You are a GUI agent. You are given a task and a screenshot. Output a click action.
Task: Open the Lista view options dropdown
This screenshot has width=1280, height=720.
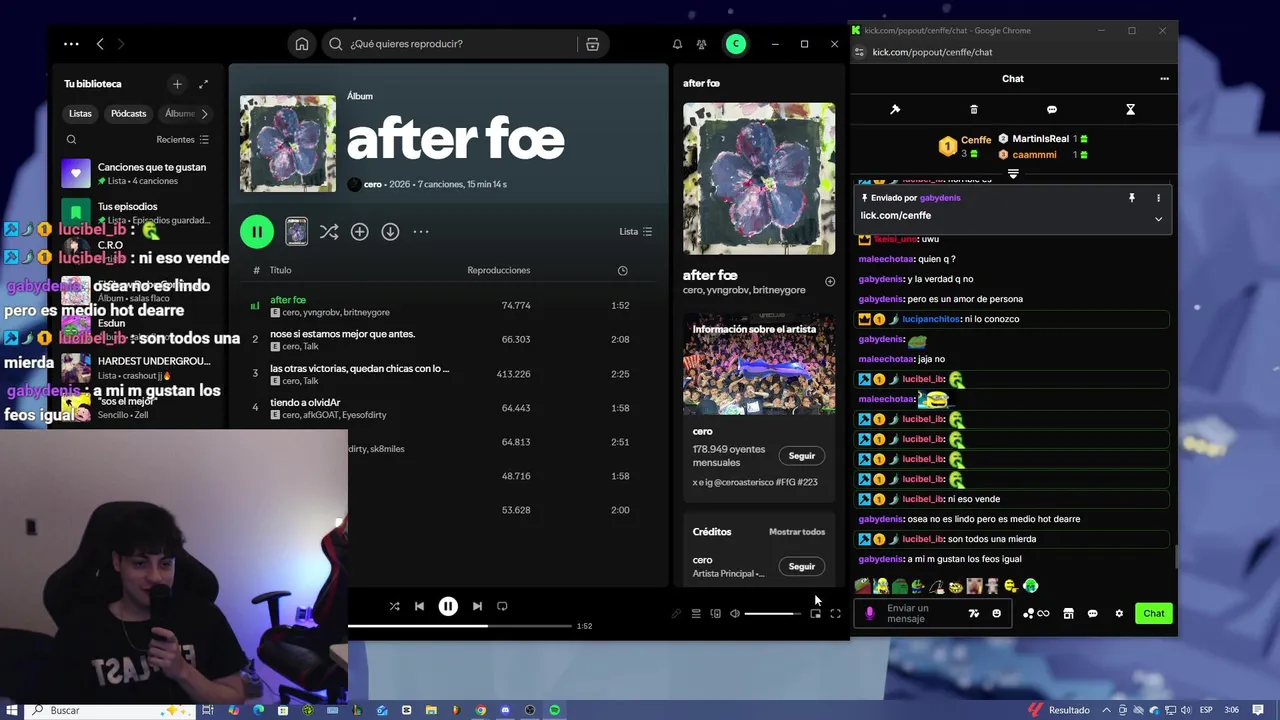click(636, 232)
